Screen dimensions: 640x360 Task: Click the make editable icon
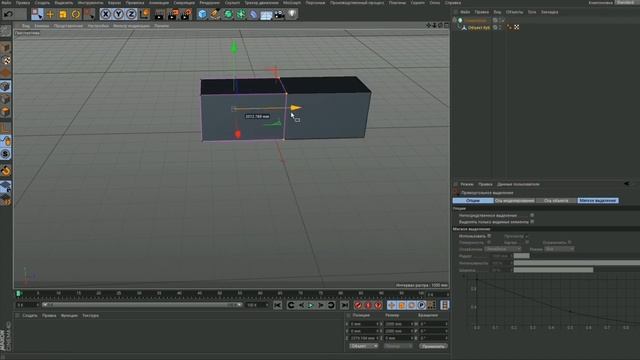click(6, 31)
